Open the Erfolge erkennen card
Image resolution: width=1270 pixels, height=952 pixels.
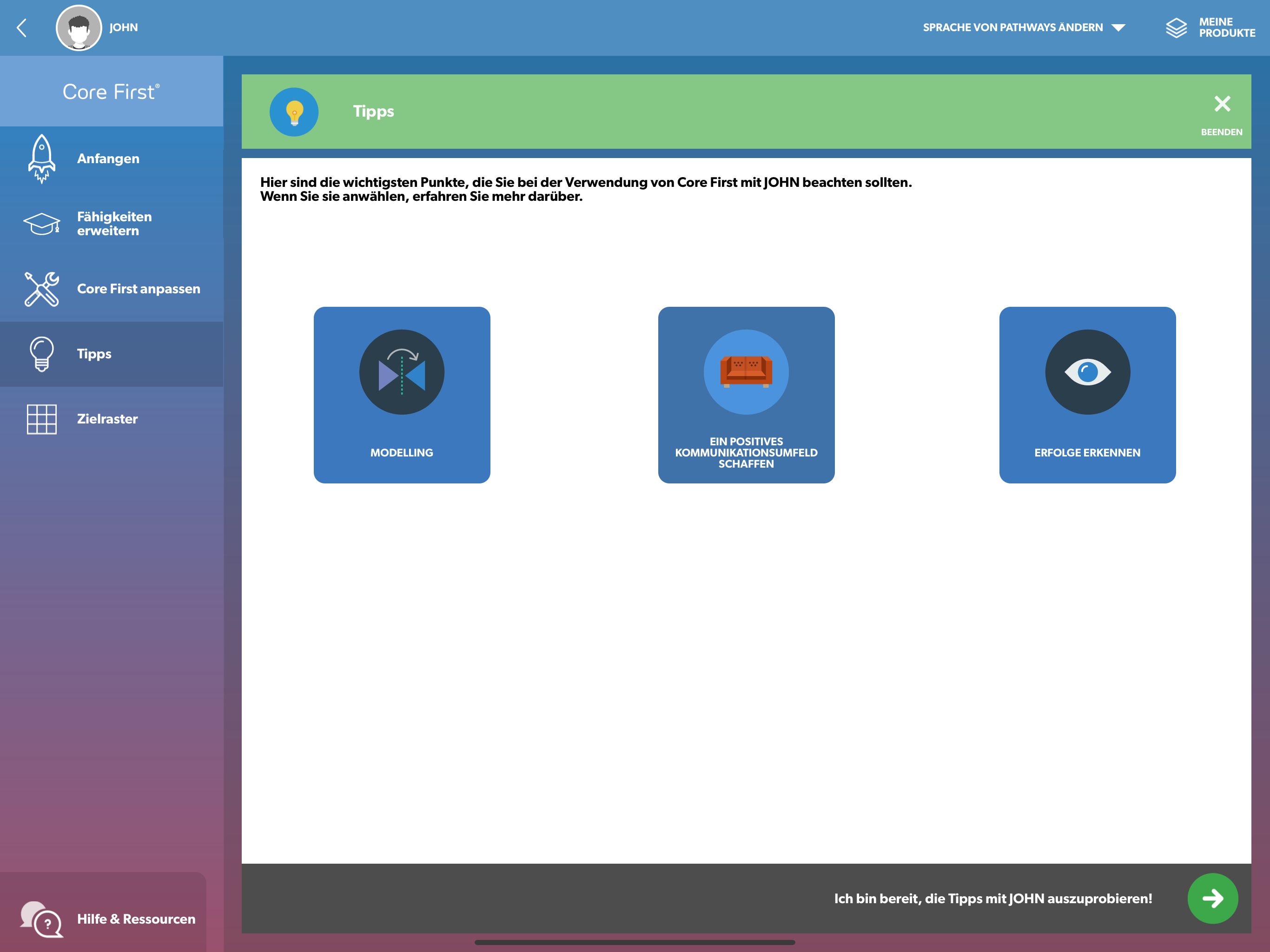pos(1087,395)
